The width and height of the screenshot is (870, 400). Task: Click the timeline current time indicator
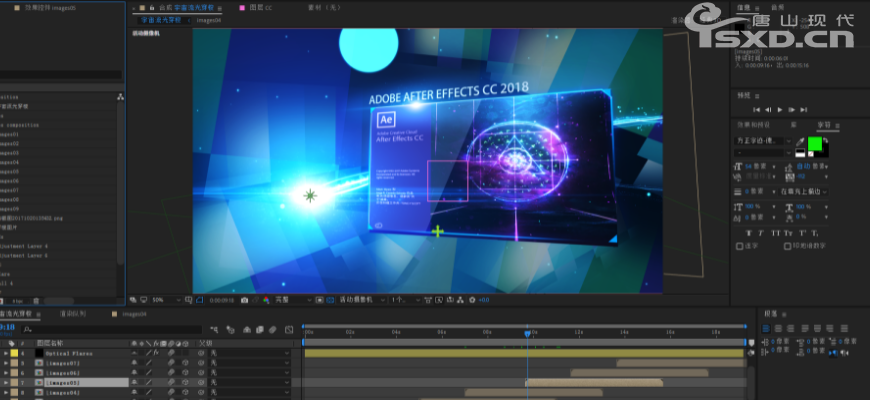tap(527, 333)
